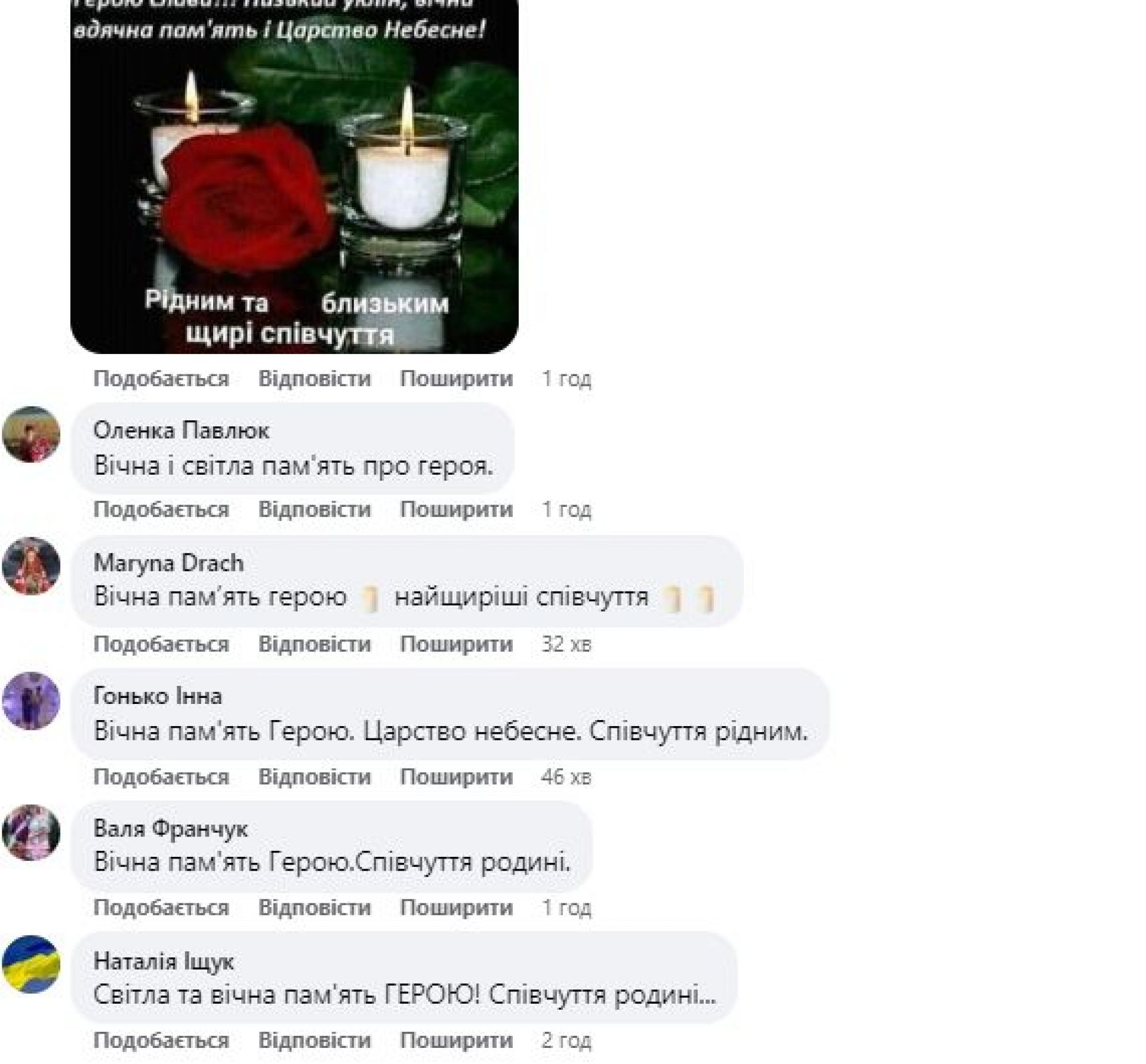The image size is (1146, 1064).
Task: Like Валя Франчук's comment
Action: [161, 908]
